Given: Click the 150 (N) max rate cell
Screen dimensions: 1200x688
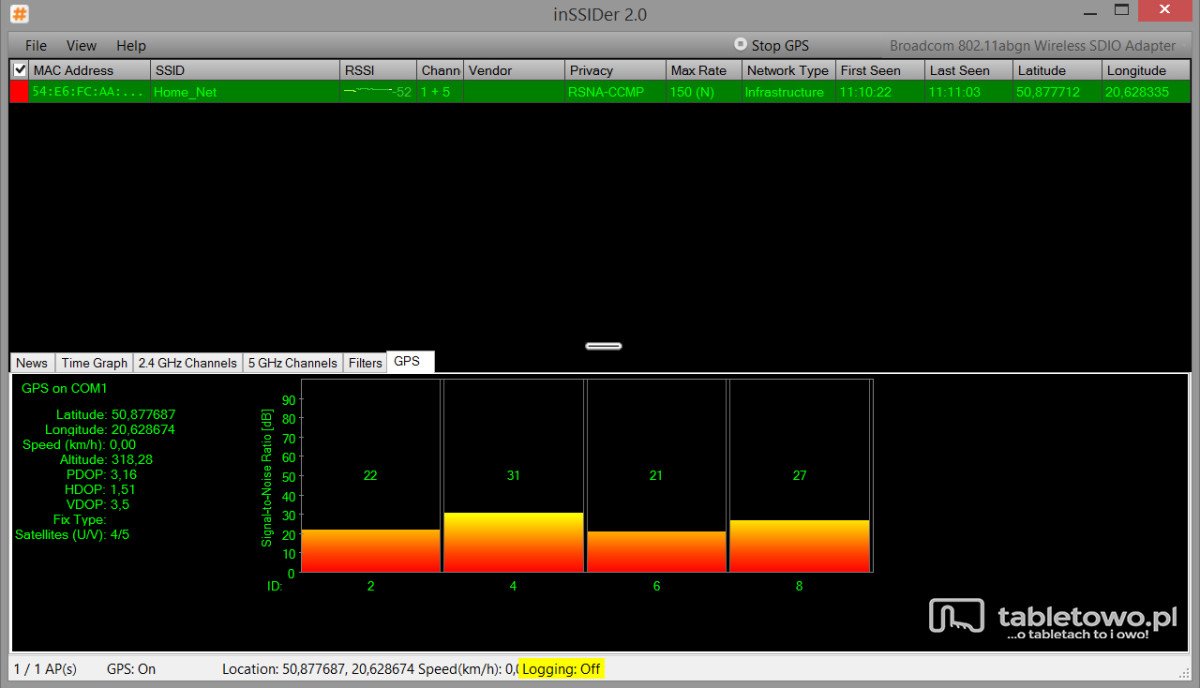Looking at the screenshot, I should (704, 92).
